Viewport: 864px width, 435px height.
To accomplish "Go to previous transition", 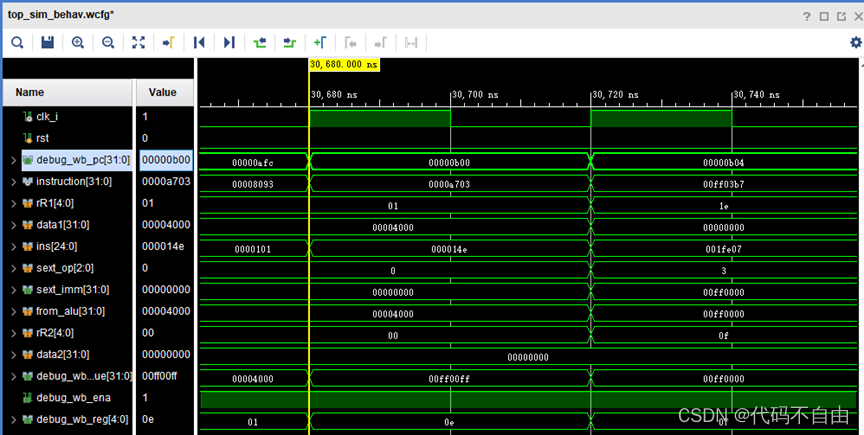I will pyautogui.click(x=260, y=42).
